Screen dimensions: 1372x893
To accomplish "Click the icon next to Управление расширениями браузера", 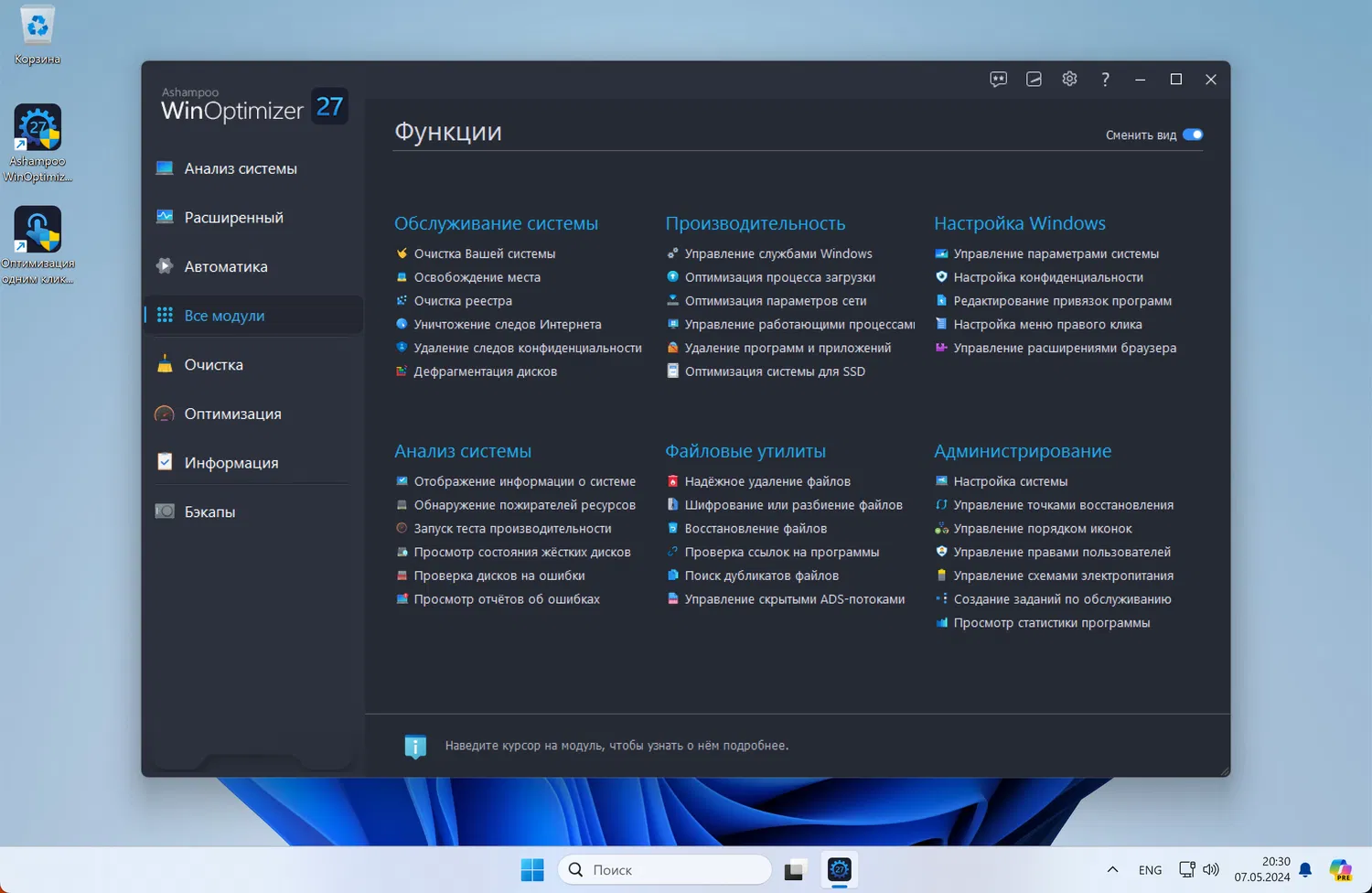I will 941,348.
